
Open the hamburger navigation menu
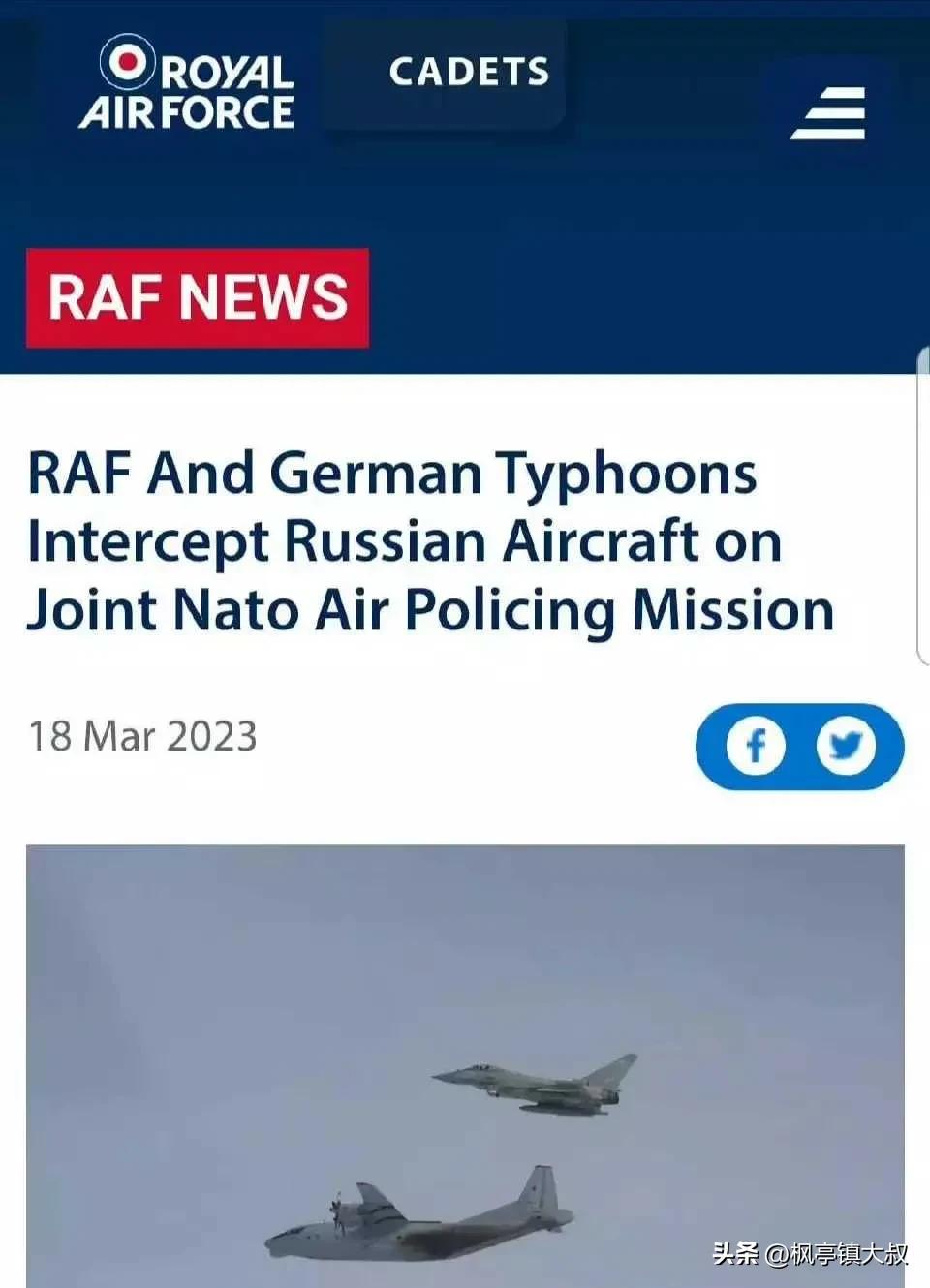click(x=828, y=112)
